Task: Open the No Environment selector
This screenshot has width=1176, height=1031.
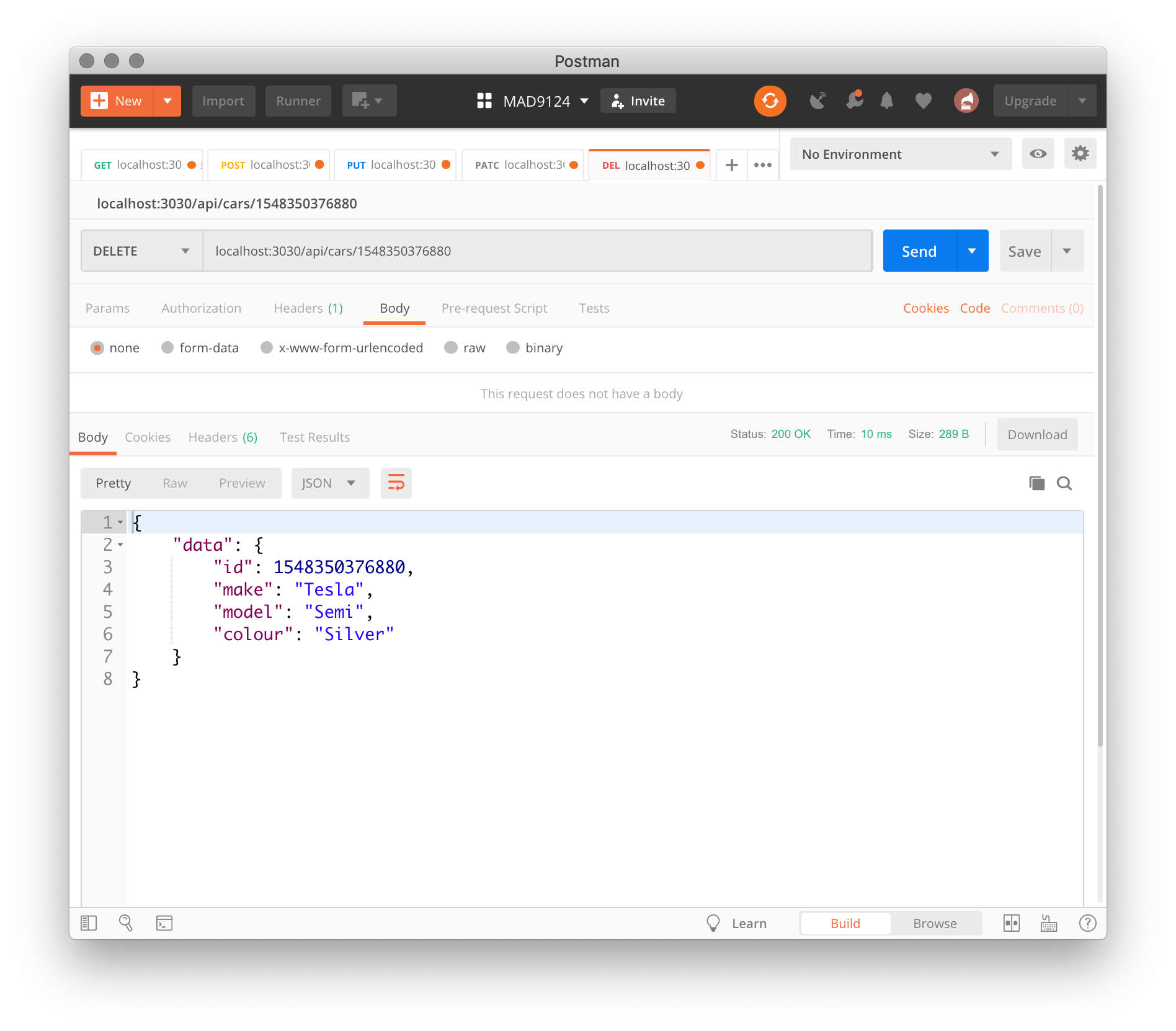Action: (901, 154)
